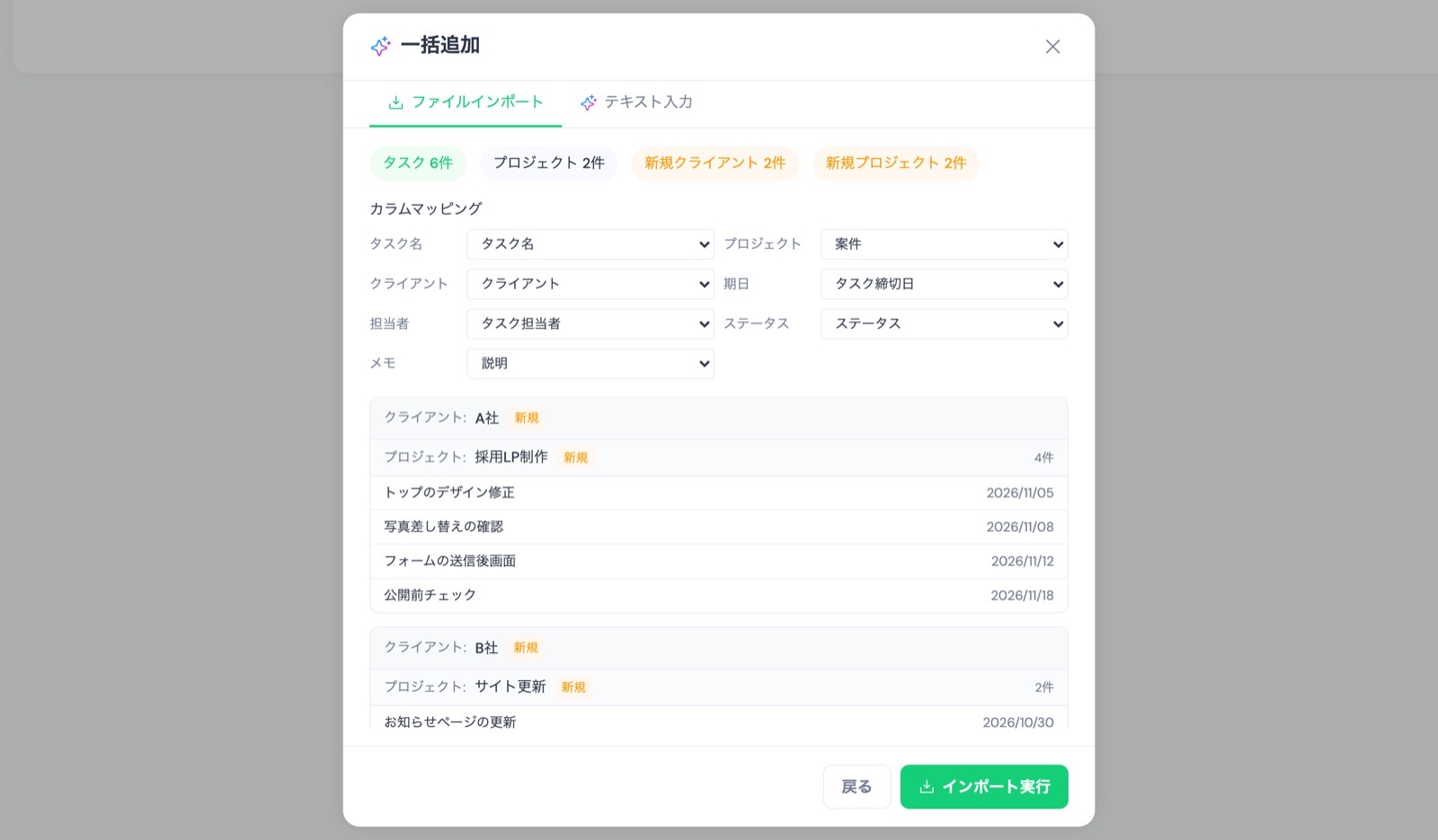Click the クライアント: B社 group header
The width and height of the screenshot is (1438, 840).
719,648
